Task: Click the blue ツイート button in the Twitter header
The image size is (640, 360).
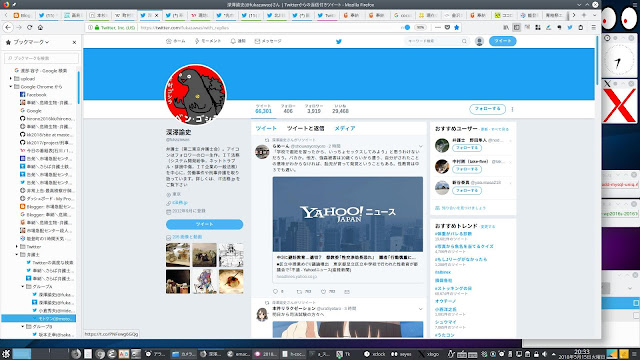Action: tap(502, 41)
